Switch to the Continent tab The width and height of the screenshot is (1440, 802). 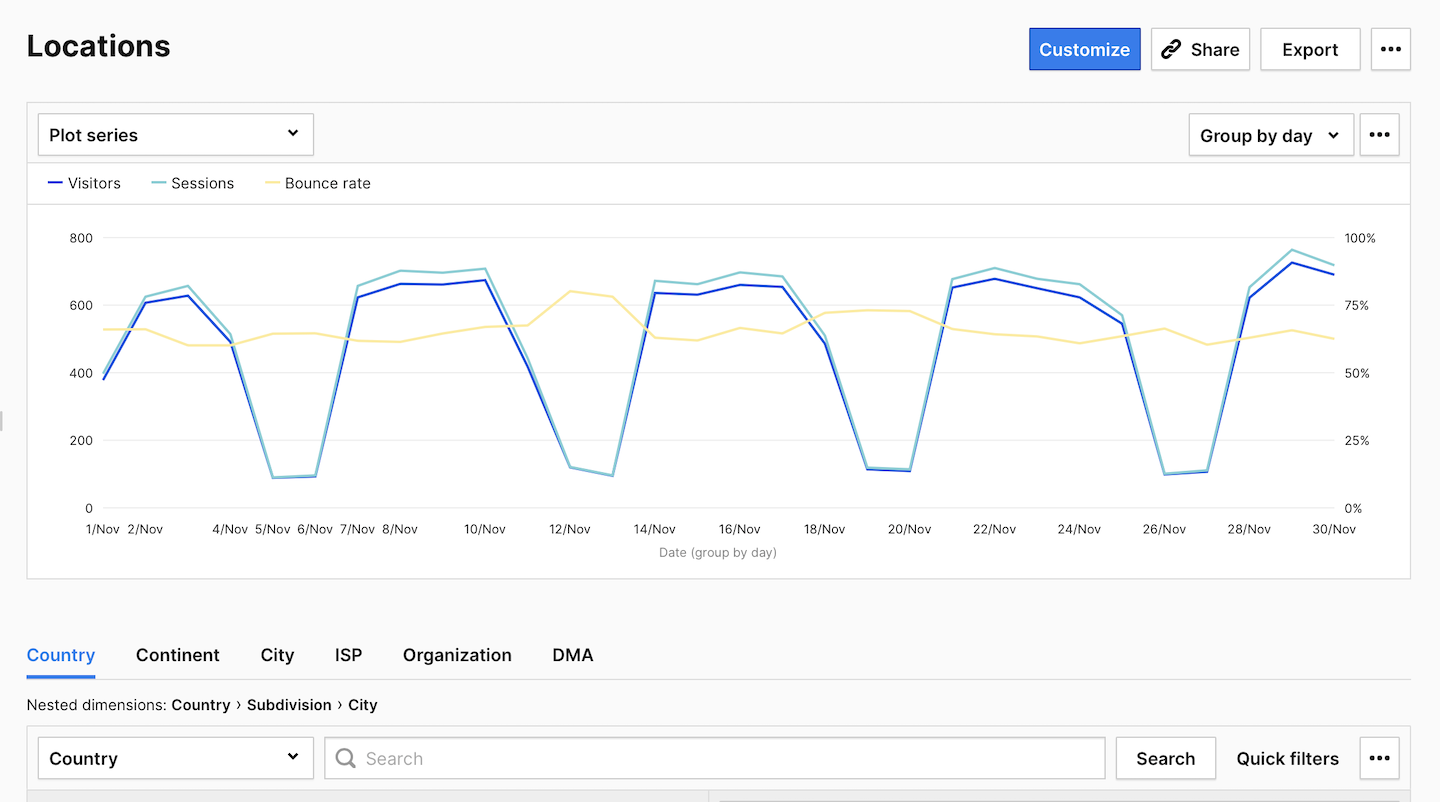pos(177,655)
